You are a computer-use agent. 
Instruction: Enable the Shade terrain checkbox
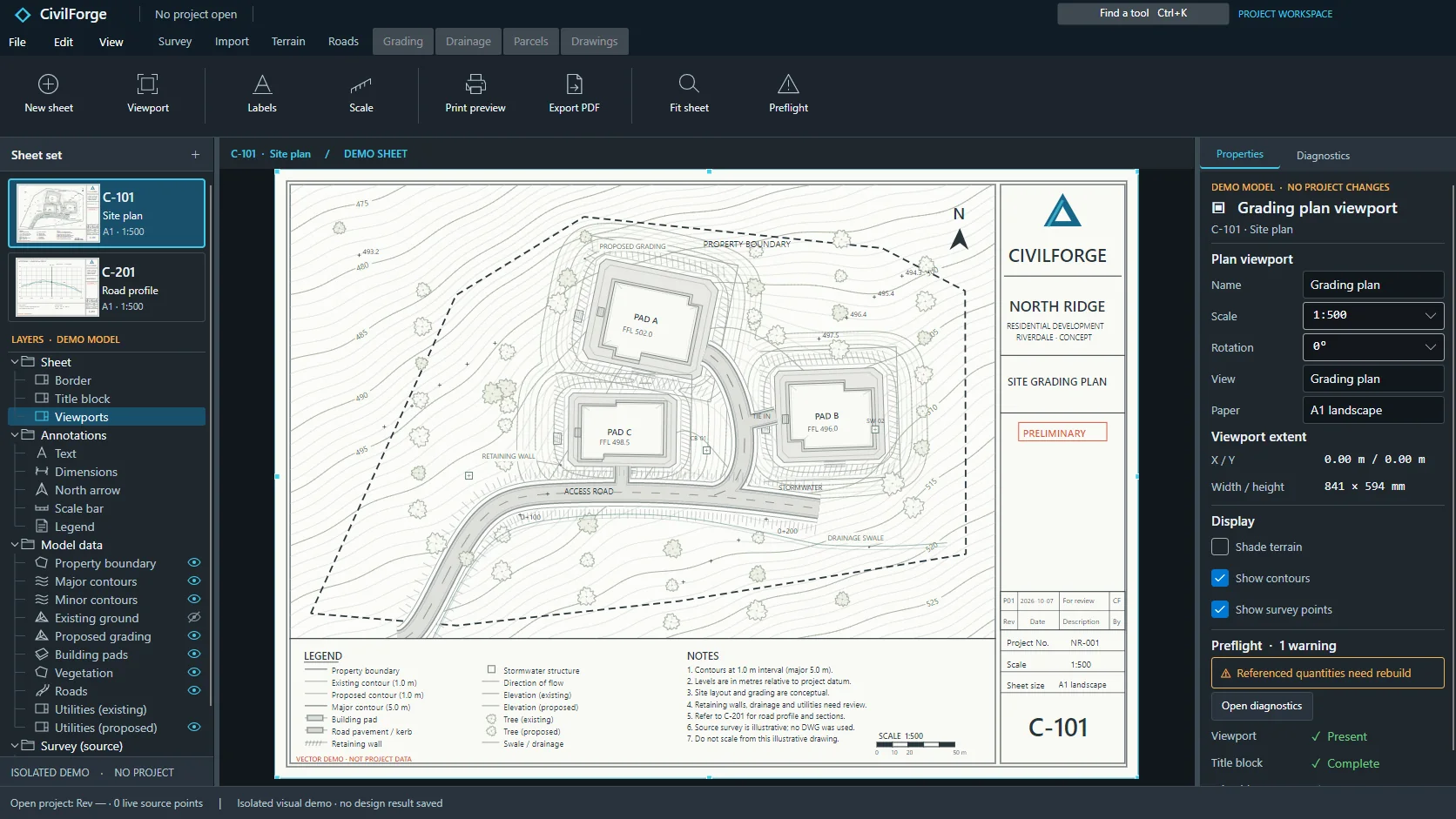1220,547
